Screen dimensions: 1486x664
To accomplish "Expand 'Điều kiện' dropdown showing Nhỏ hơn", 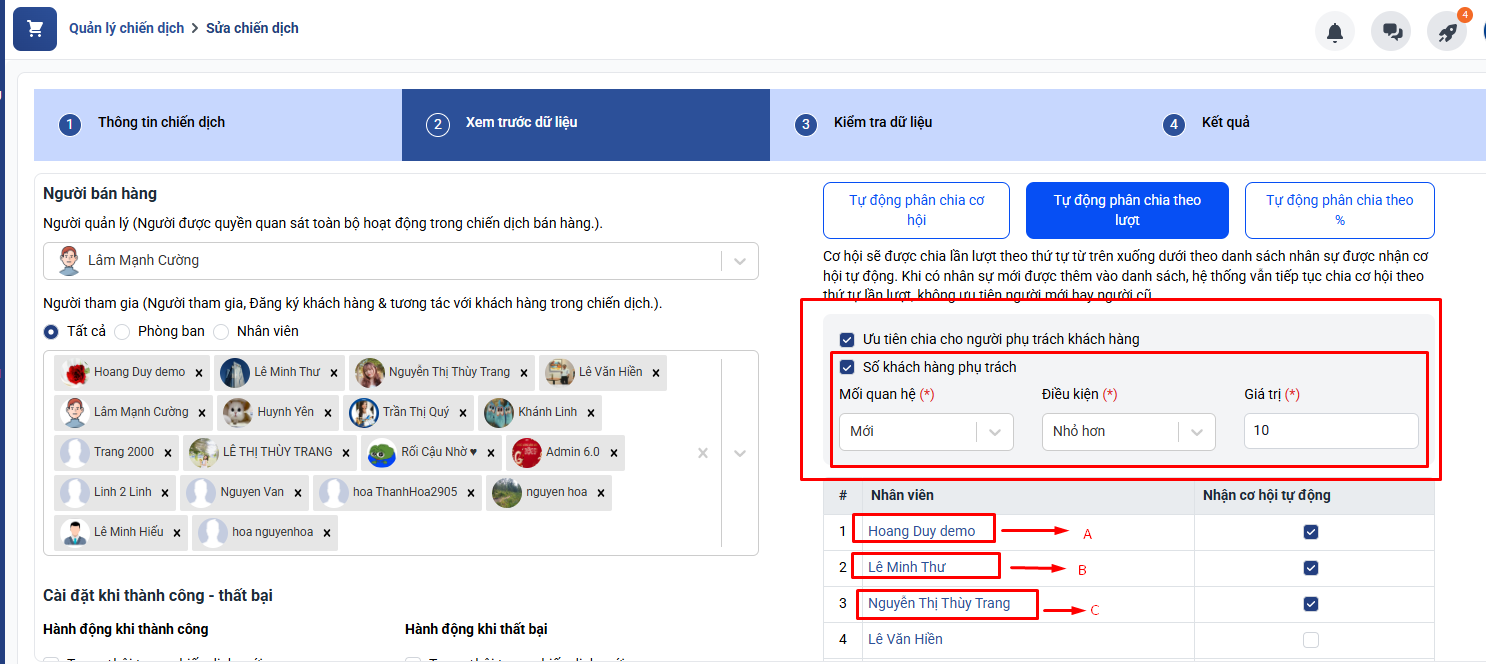I will (1196, 432).
